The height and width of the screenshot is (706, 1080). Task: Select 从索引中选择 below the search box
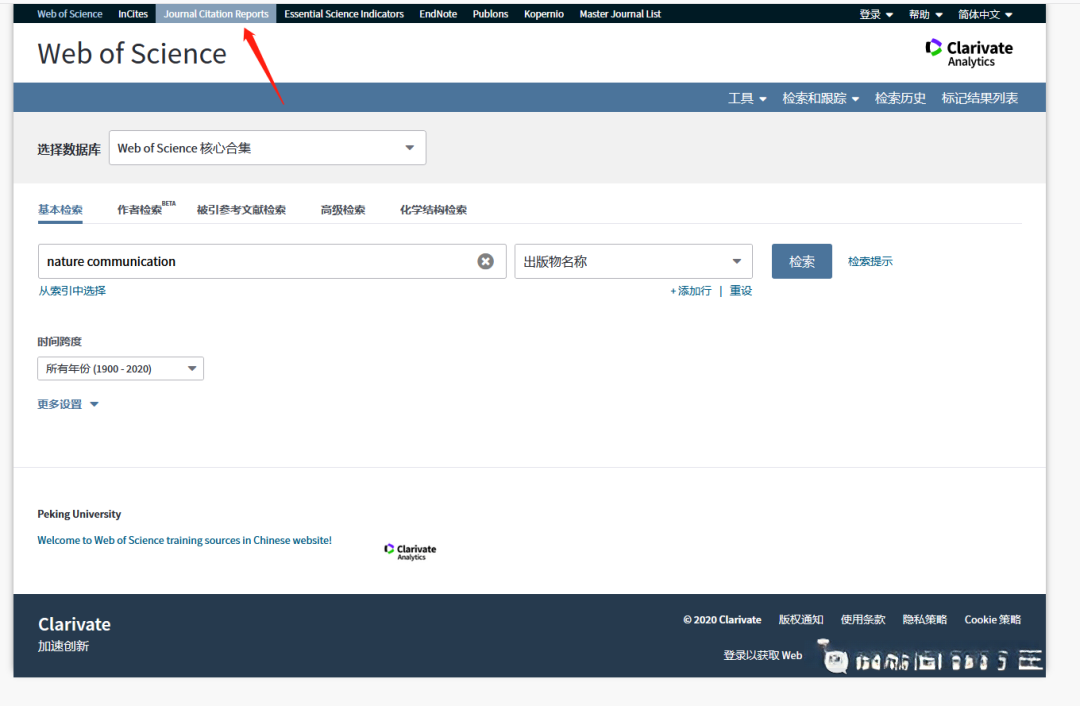click(x=72, y=290)
